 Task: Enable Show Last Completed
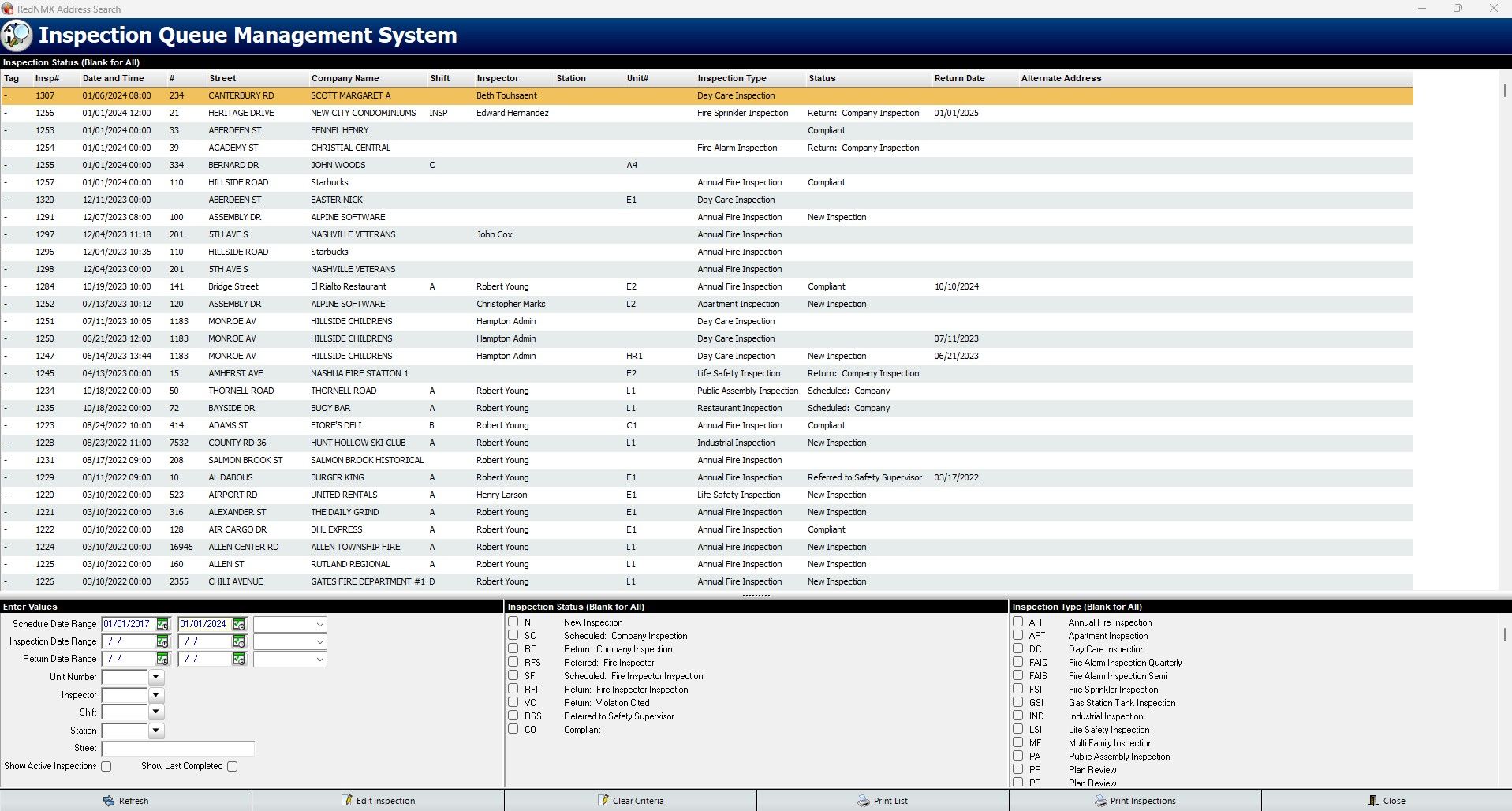[x=232, y=766]
